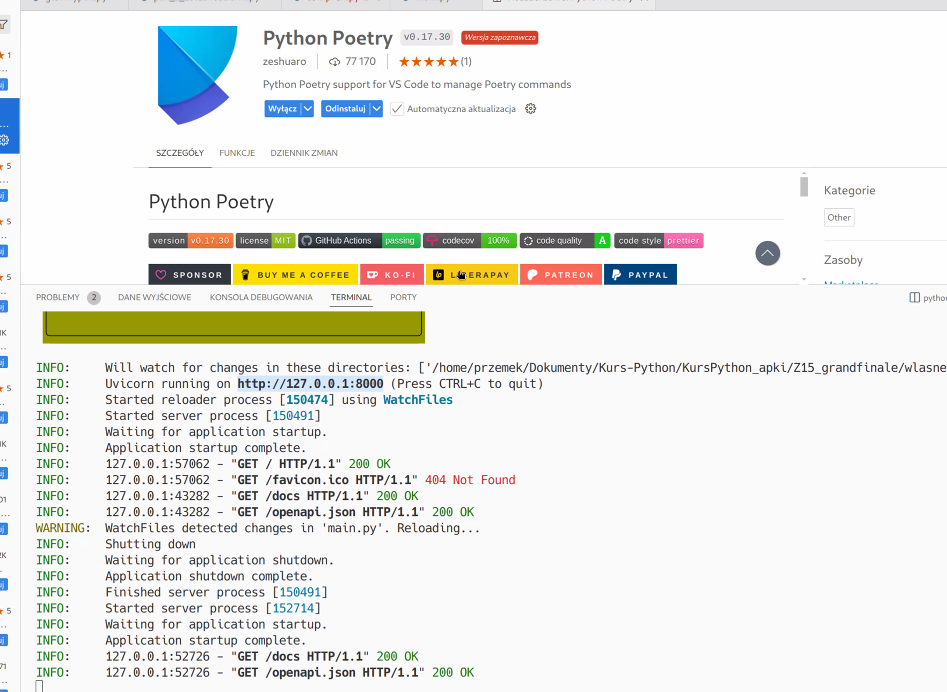Screen dimensions: 947x692
Task: Click WatchFiles in the terminal output
Action: (x=417, y=400)
